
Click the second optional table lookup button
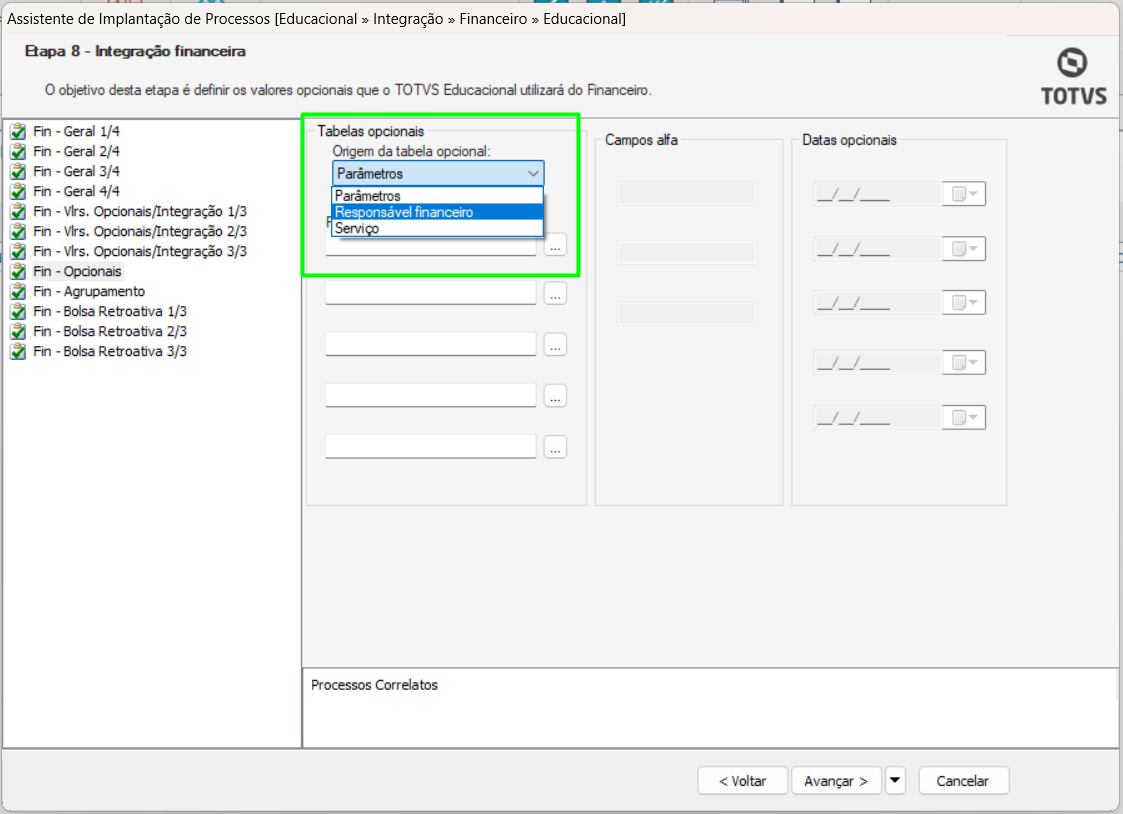tap(555, 294)
